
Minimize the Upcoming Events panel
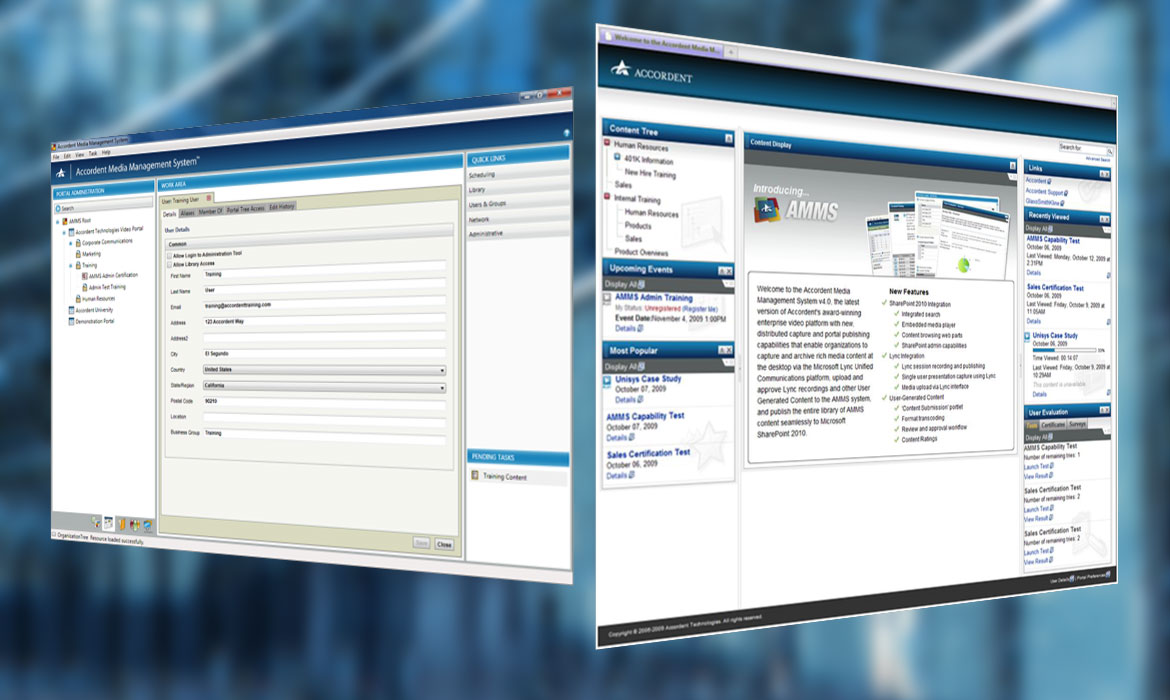[x=722, y=270]
